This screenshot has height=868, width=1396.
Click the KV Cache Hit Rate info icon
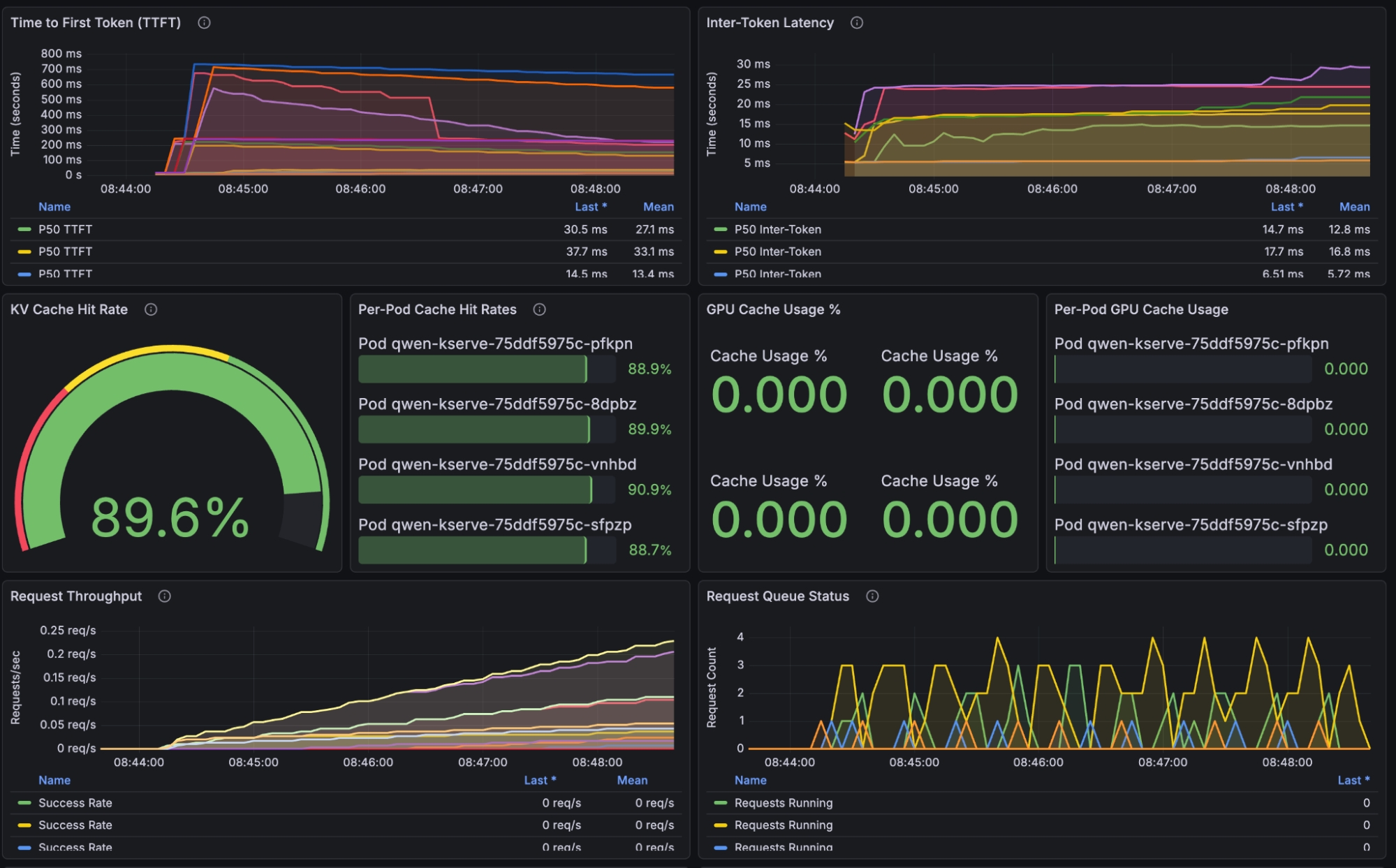click(151, 309)
